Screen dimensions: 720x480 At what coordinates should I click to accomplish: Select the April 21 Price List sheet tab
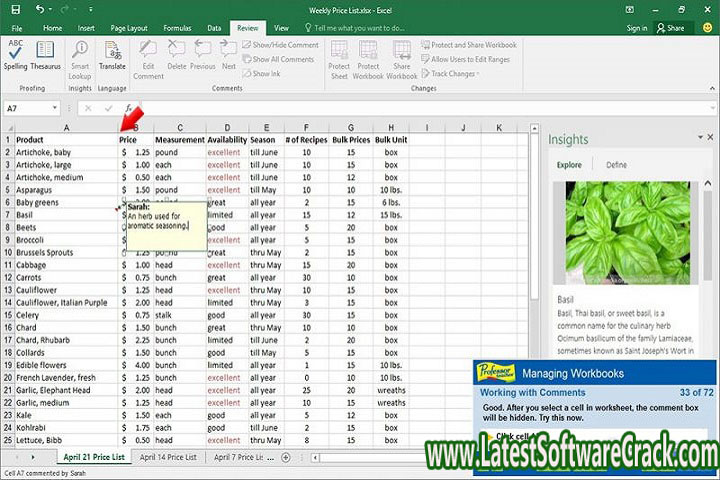94,457
